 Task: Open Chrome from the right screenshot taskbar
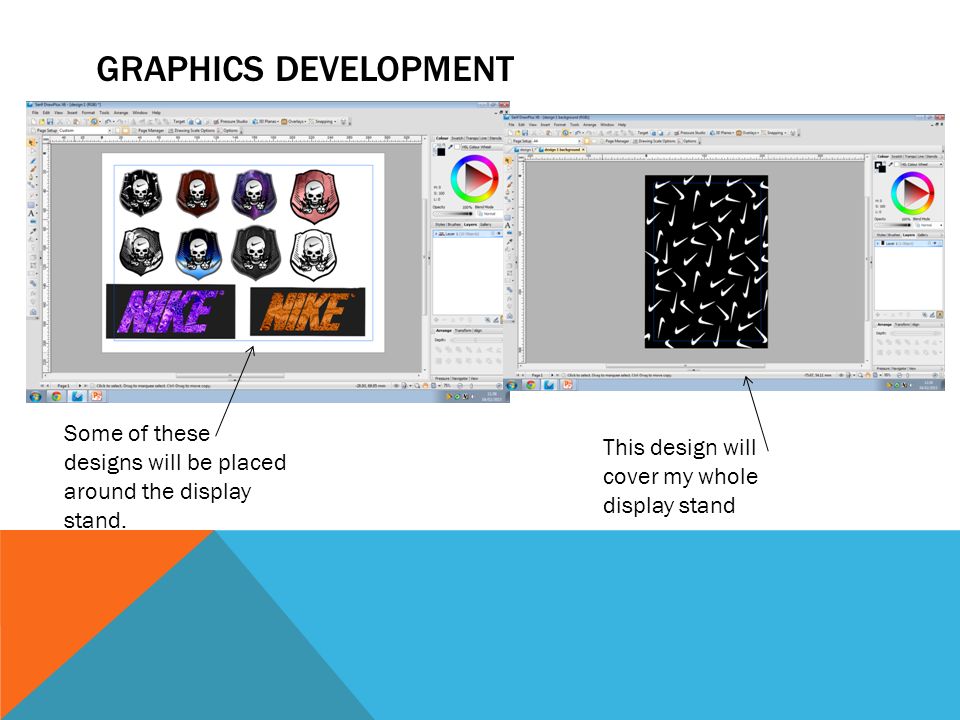pos(531,384)
